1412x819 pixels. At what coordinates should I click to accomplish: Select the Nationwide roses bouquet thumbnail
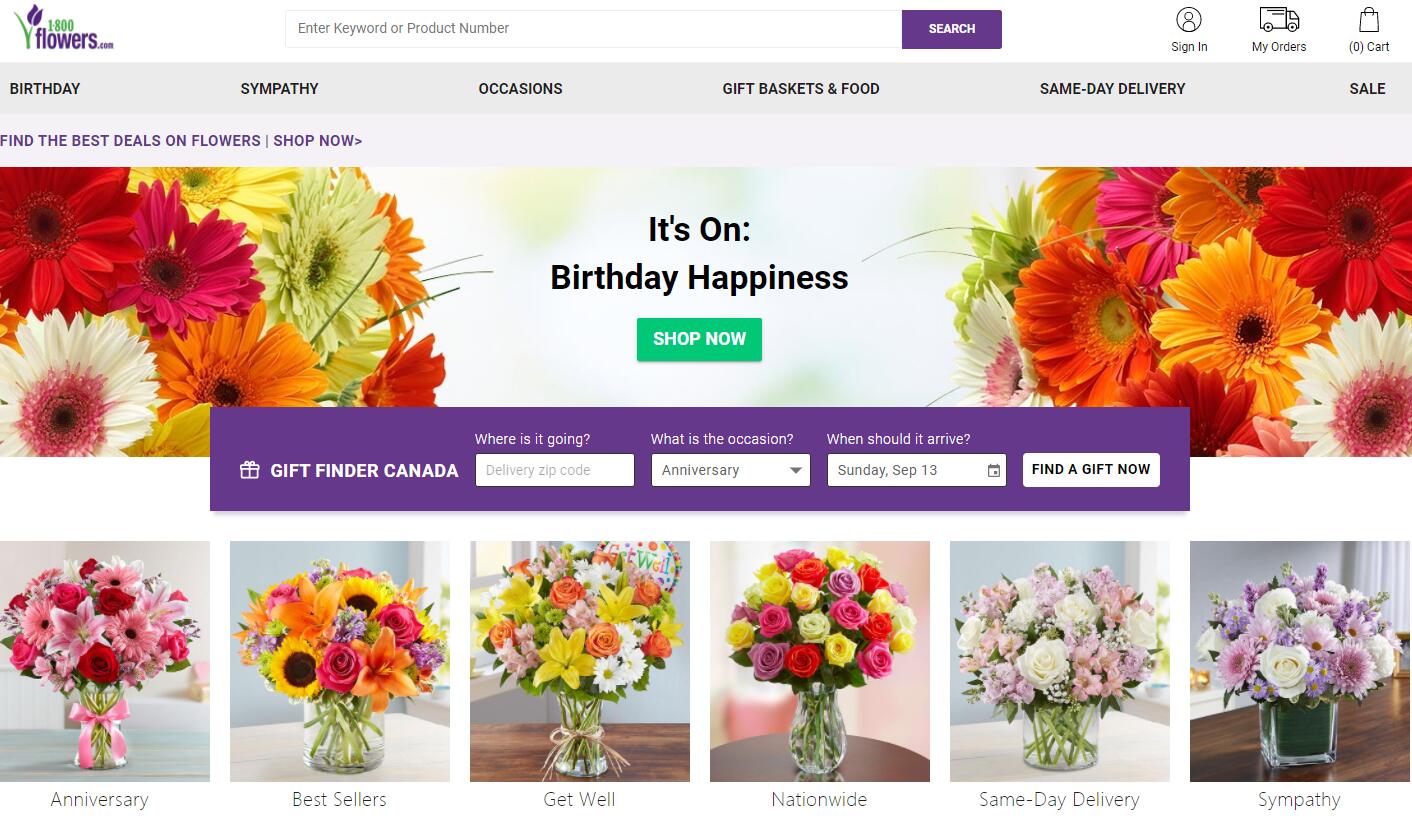(x=820, y=661)
